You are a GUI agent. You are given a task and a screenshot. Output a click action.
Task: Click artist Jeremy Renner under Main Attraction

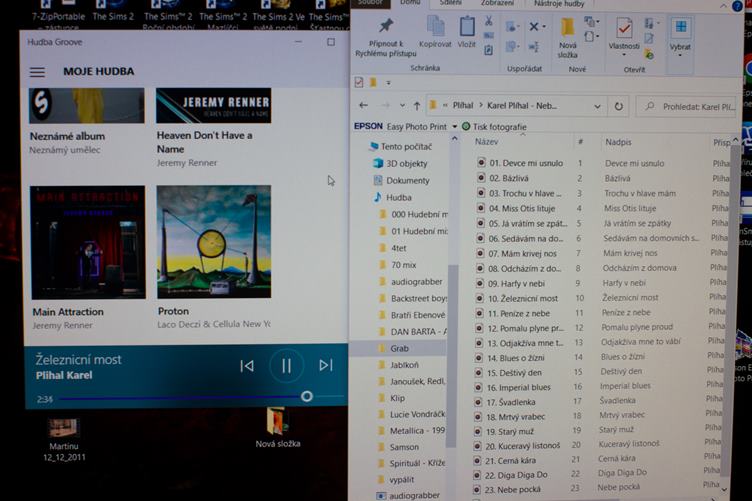point(62,326)
